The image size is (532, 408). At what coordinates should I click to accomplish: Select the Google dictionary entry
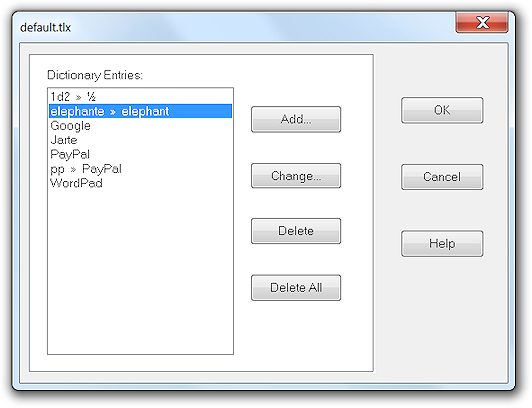tap(140, 125)
